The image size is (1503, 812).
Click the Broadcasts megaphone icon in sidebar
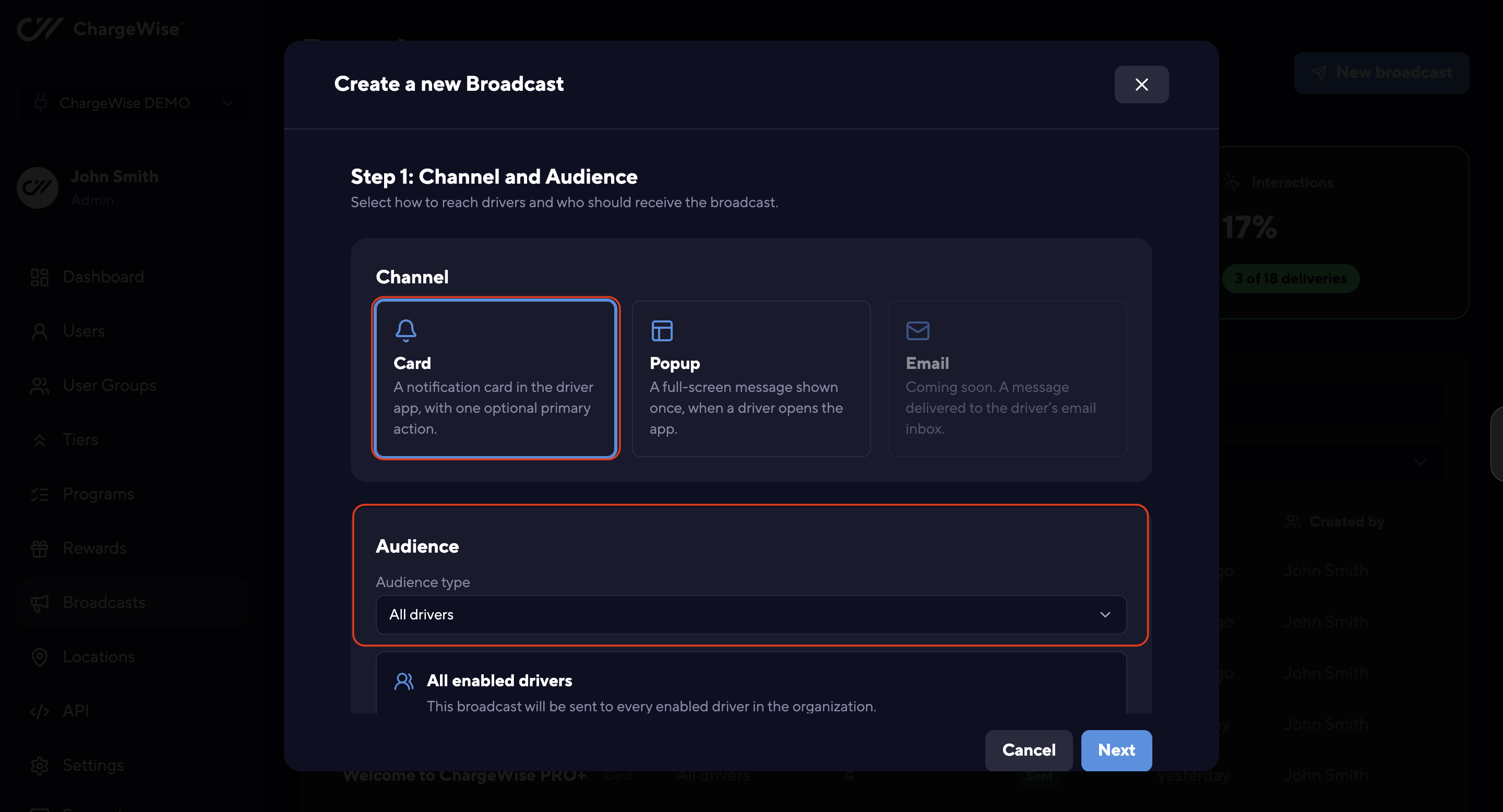point(40,603)
